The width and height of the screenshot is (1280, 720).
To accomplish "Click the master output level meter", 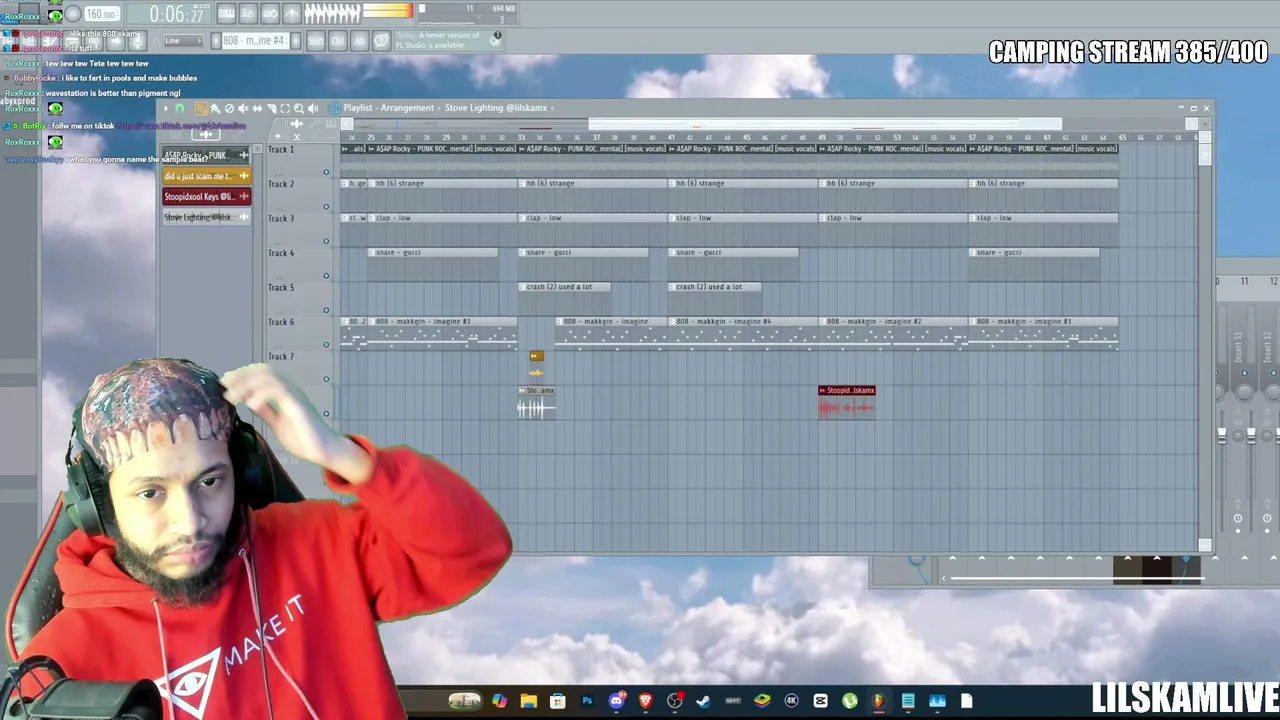I will (x=388, y=10).
